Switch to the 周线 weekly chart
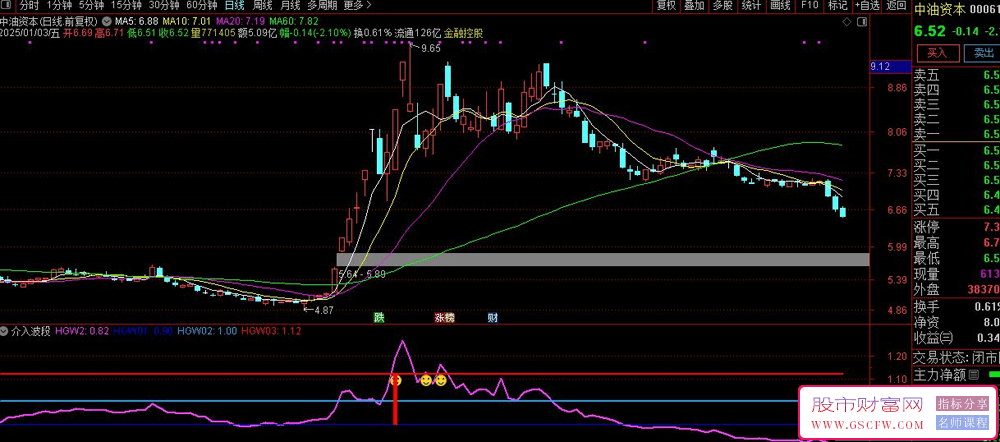The height and width of the screenshot is (442, 1000). (264, 5)
